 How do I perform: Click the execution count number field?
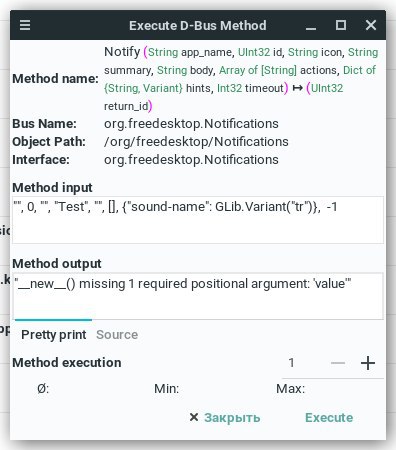pos(302,363)
